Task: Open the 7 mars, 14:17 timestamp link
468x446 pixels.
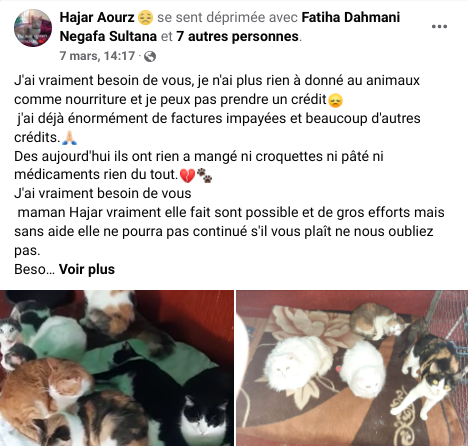Action: 97,56
